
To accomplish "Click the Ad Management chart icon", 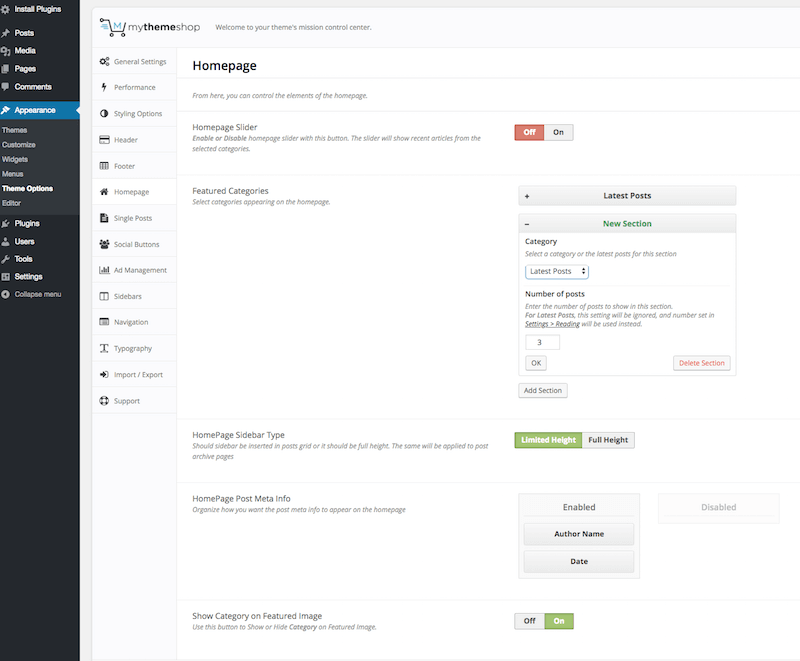I will point(104,270).
